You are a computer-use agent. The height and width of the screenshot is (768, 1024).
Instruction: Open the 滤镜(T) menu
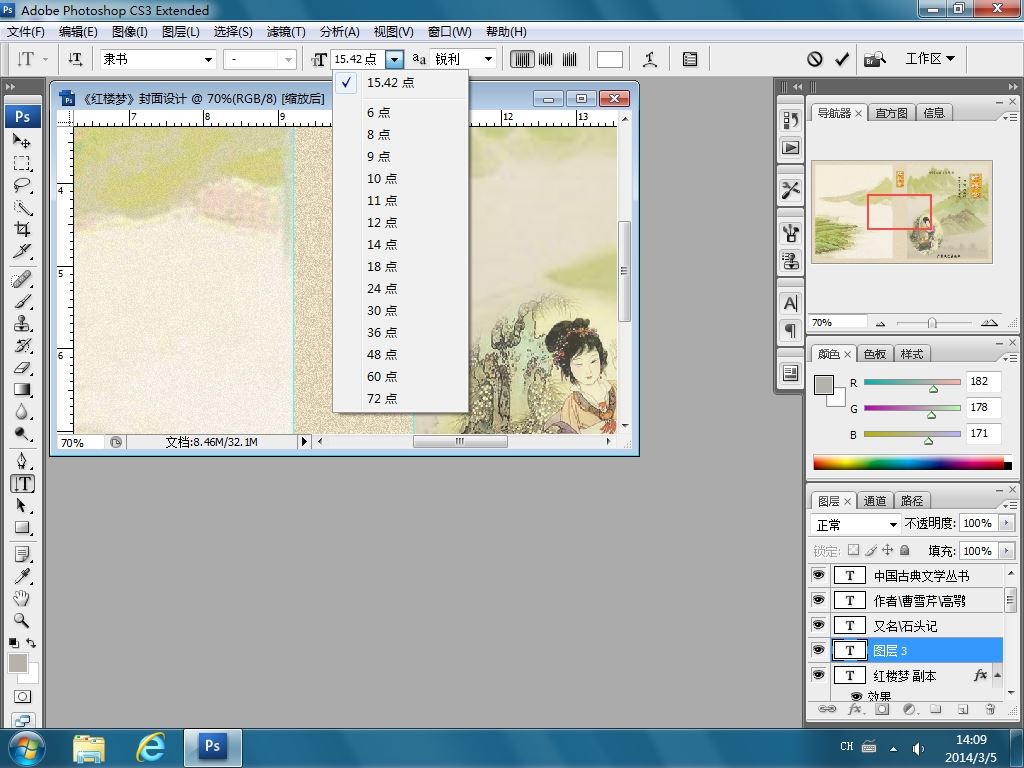(286, 31)
